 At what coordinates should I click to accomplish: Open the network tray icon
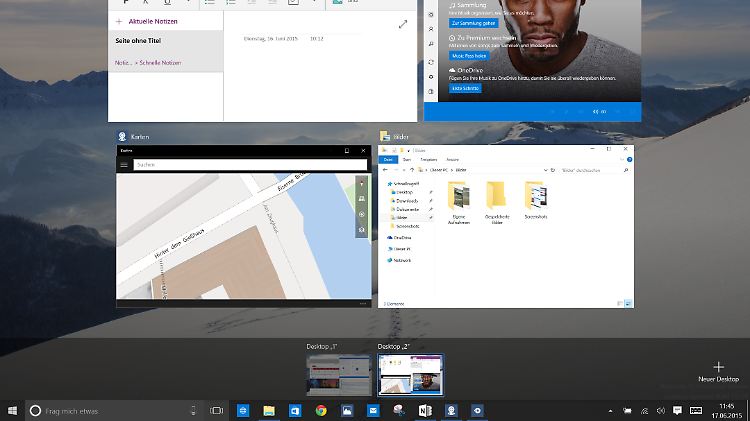pos(644,411)
